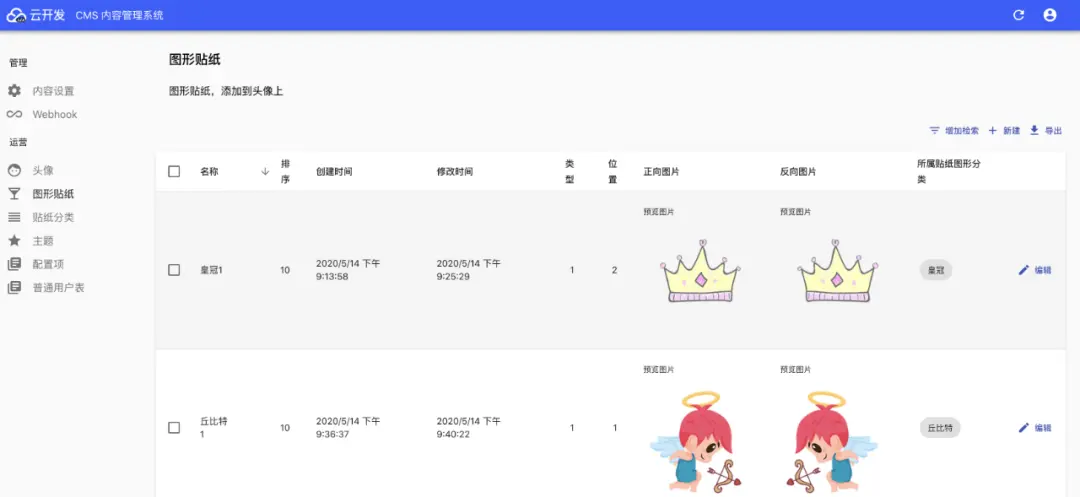This screenshot has height=497, width=1080.
Task: Open 主题 in the sidebar
Action: pos(43,241)
